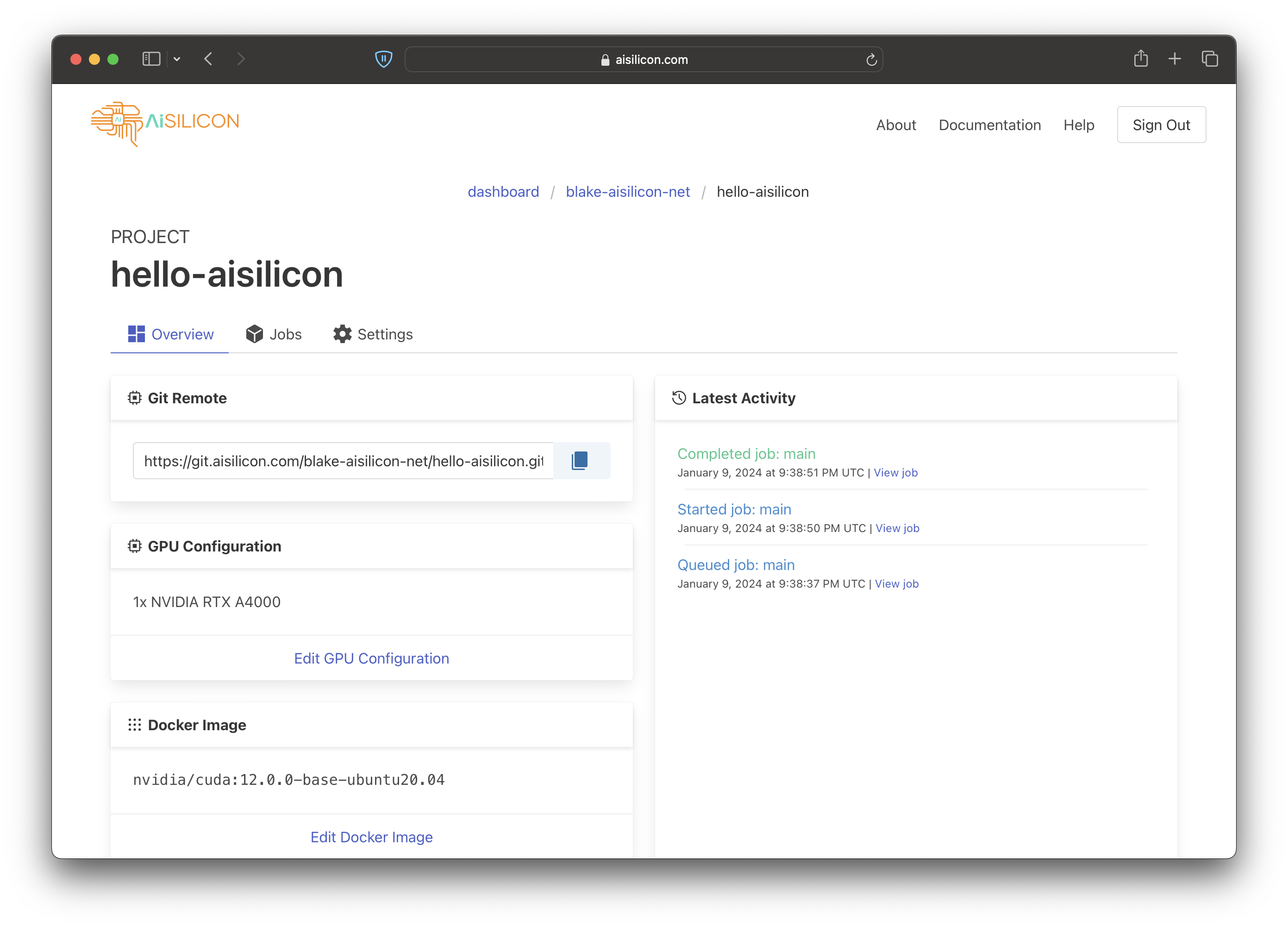This screenshot has height=927, width=1288.
Task: Open the Safari share icon
Action: pyautogui.click(x=1140, y=58)
